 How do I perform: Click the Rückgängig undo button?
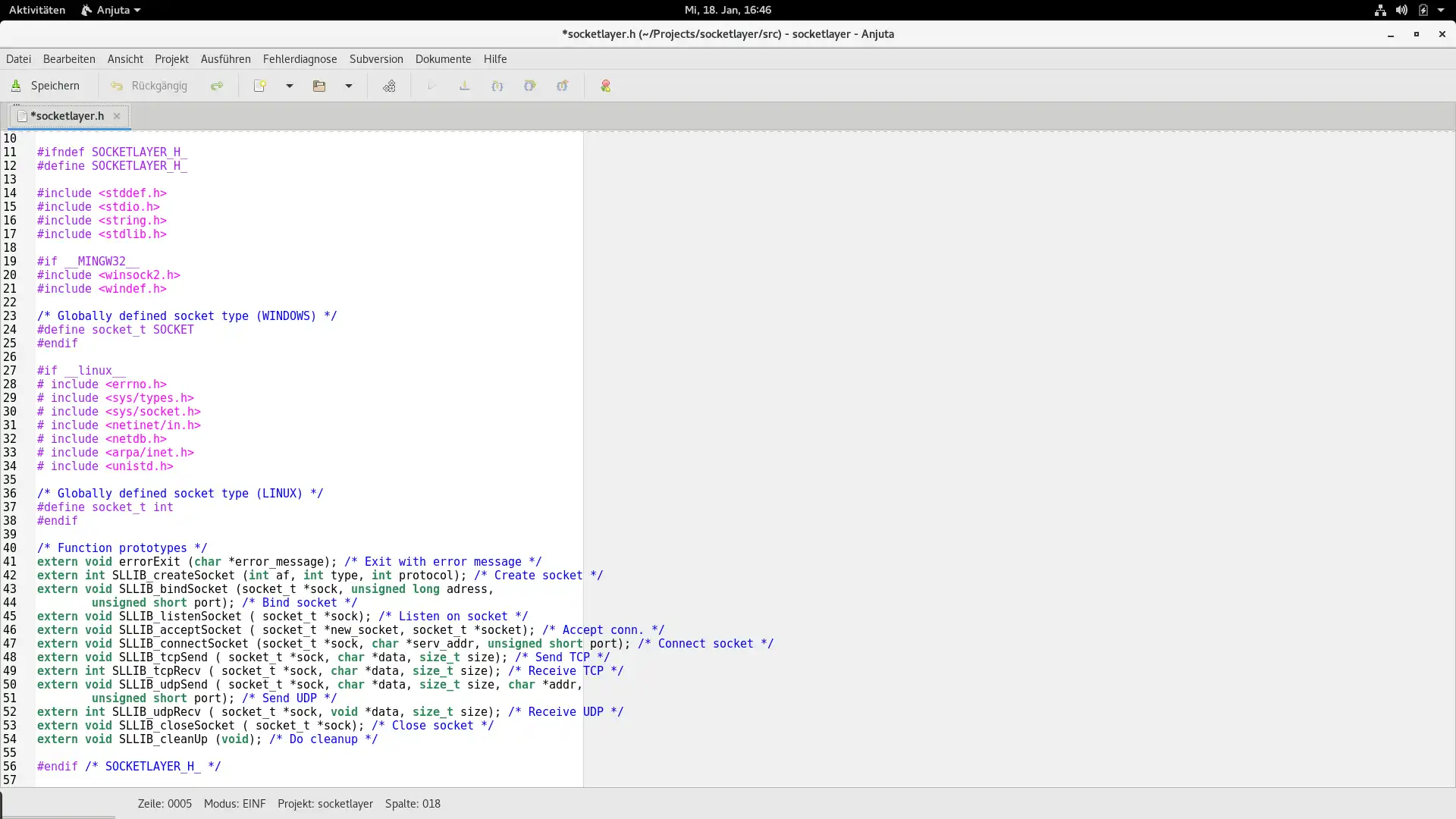(149, 86)
